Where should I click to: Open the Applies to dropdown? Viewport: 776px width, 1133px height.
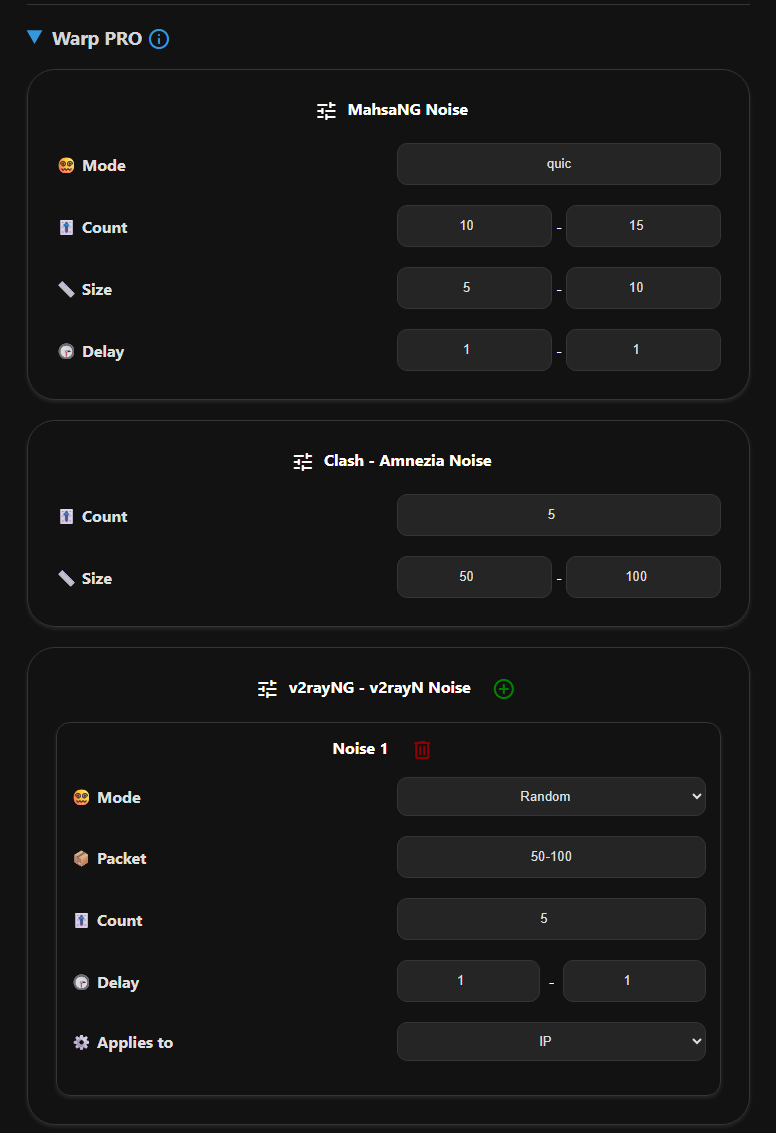551,1041
